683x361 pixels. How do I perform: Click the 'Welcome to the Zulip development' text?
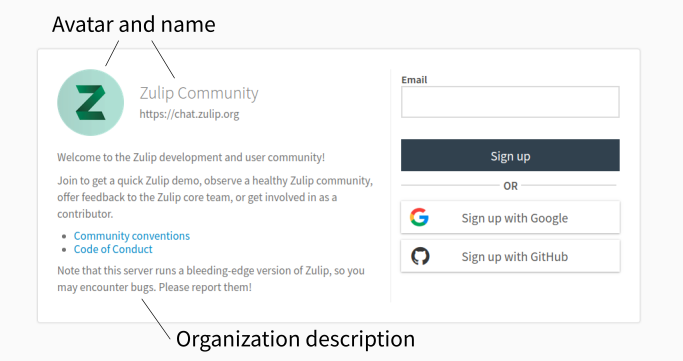click(x=191, y=157)
